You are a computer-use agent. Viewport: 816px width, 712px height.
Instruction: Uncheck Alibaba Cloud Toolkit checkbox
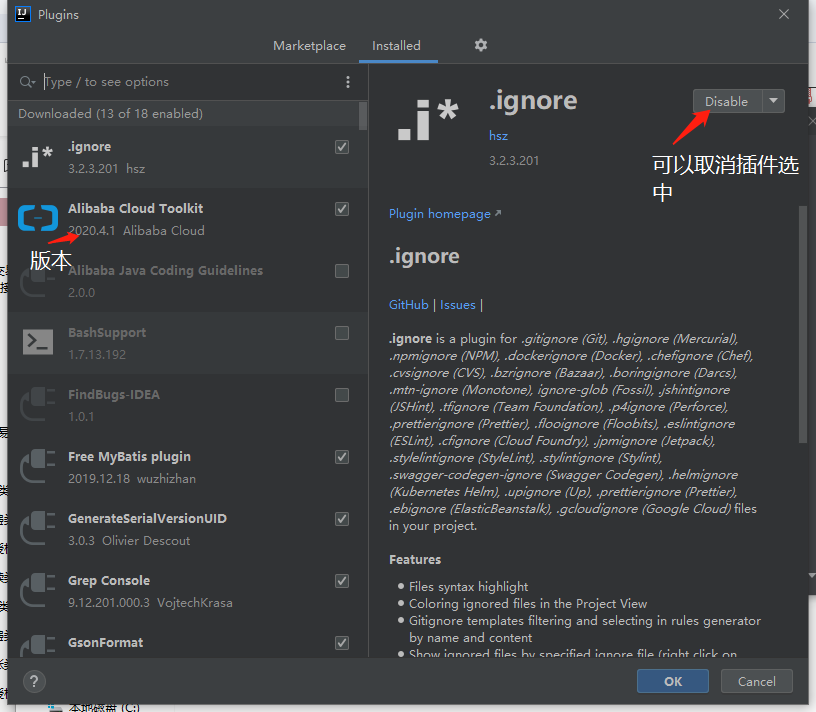[342, 209]
